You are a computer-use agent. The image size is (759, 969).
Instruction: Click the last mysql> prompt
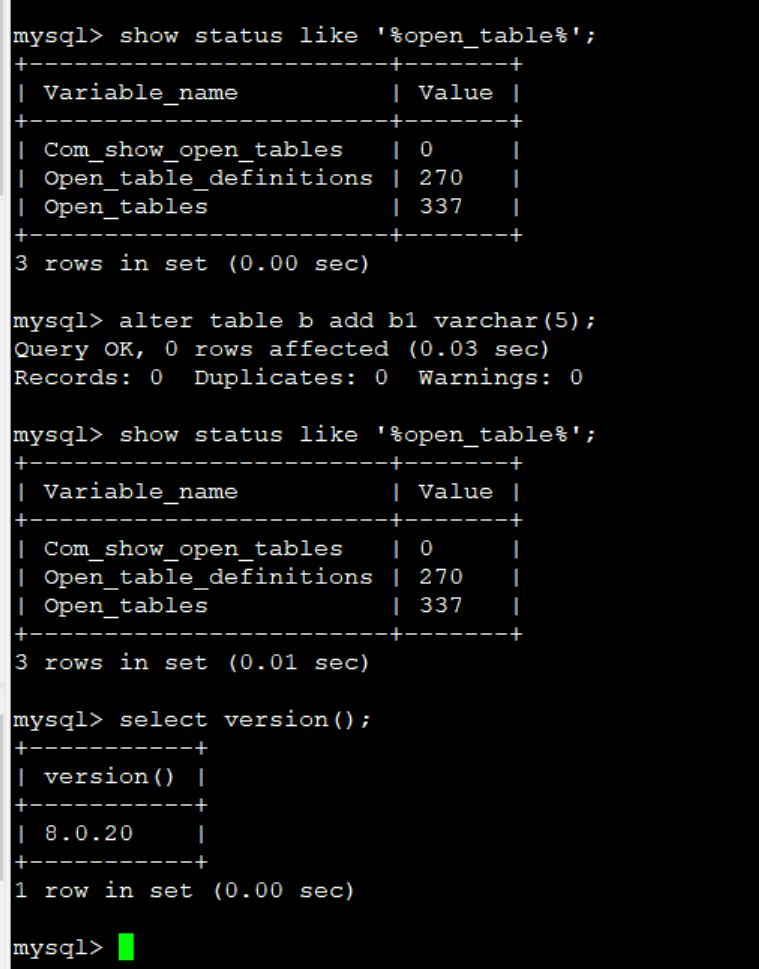pyautogui.click(x=58, y=948)
